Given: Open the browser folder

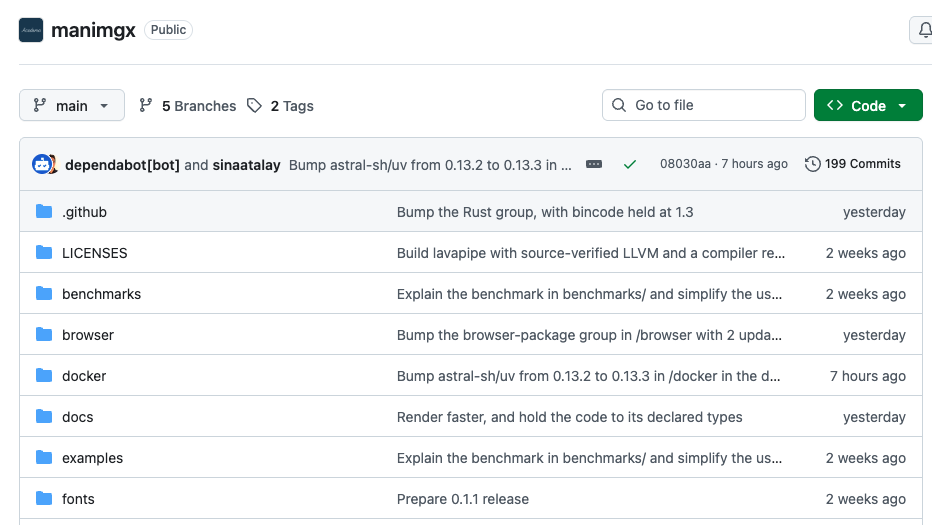Looking at the screenshot, I should 88,335.
